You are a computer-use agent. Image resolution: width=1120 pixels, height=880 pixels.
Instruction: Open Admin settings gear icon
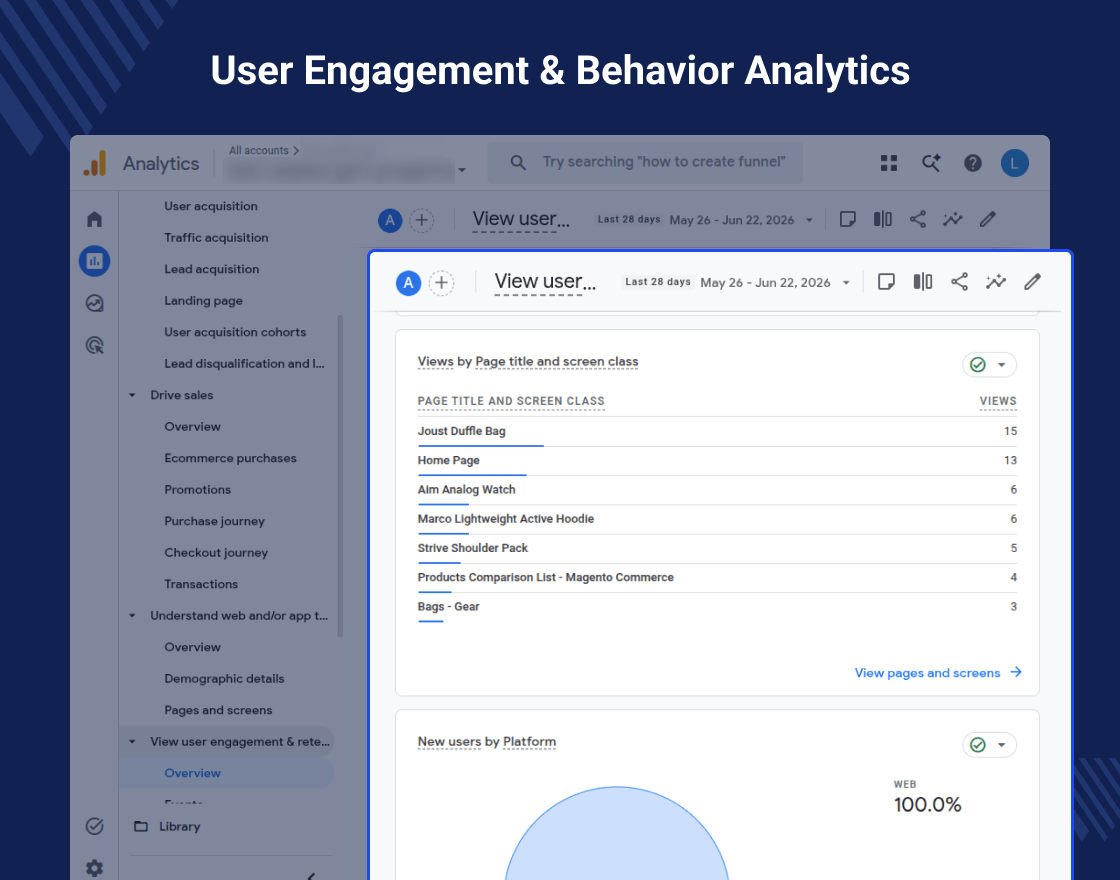(x=94, y=868)
